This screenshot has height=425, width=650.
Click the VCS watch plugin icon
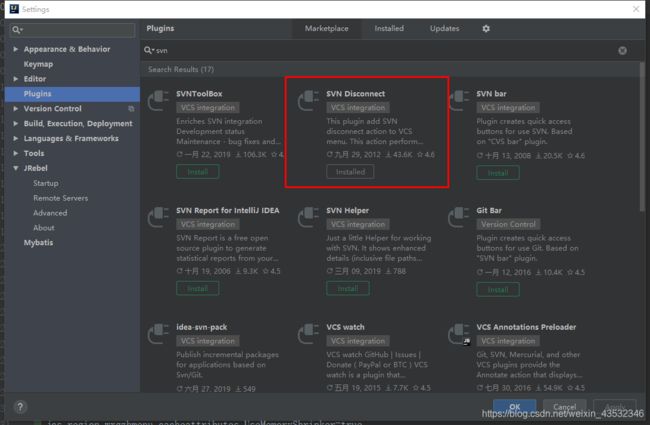[308, 333]
